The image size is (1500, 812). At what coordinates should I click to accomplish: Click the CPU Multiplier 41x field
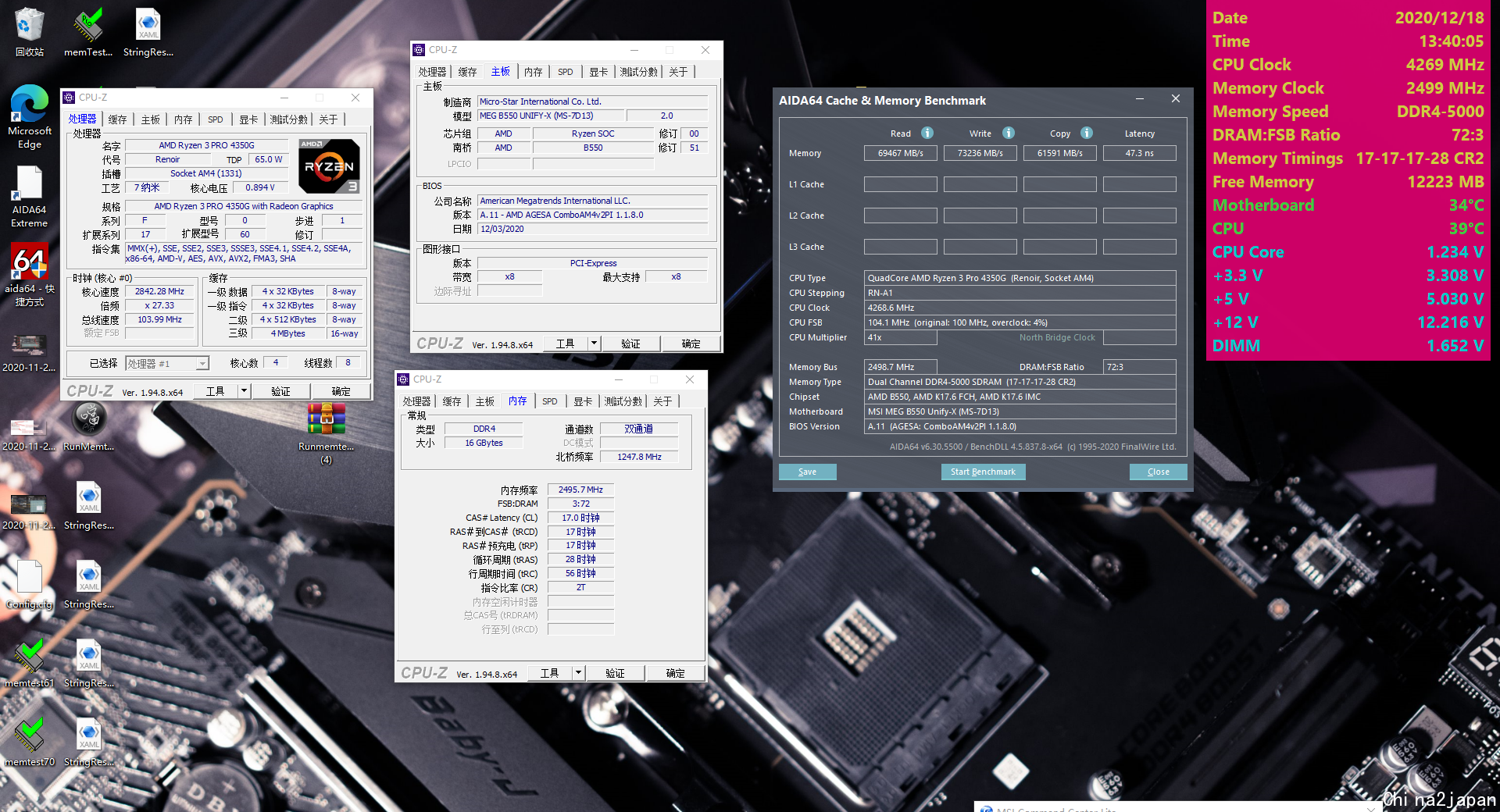(901, 337)
